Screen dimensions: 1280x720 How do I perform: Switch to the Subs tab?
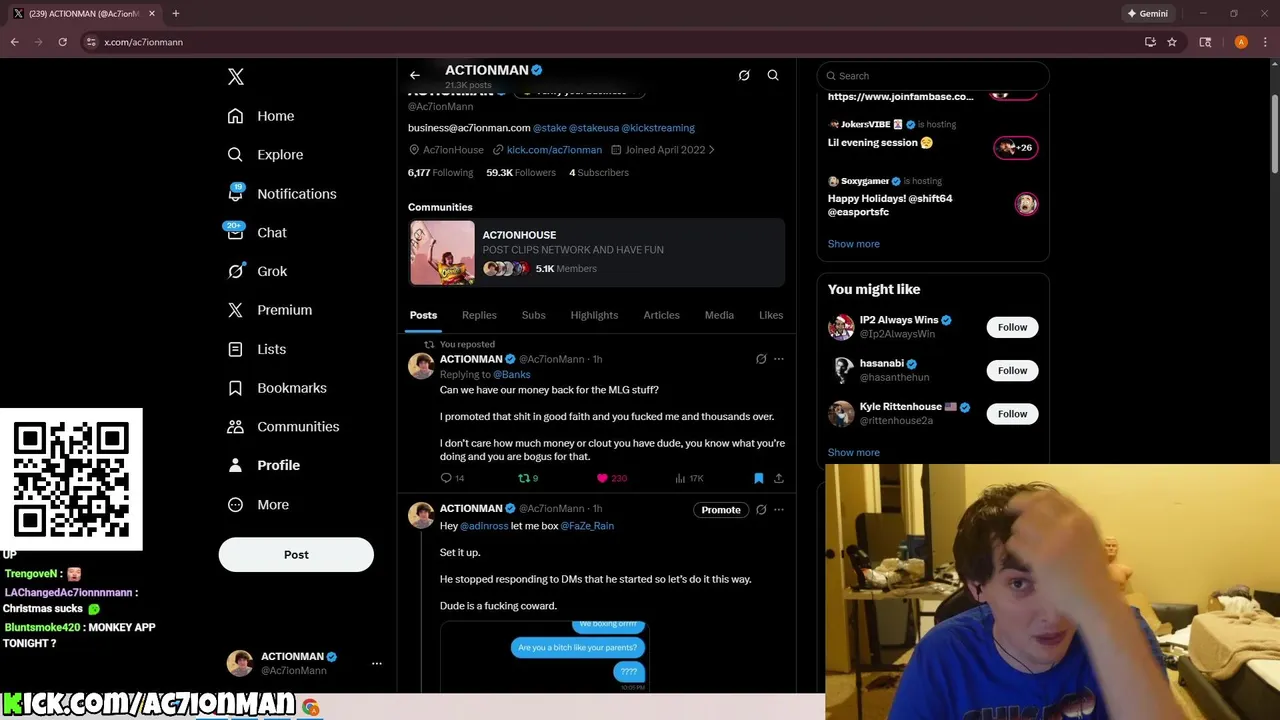tap(533, 315)
